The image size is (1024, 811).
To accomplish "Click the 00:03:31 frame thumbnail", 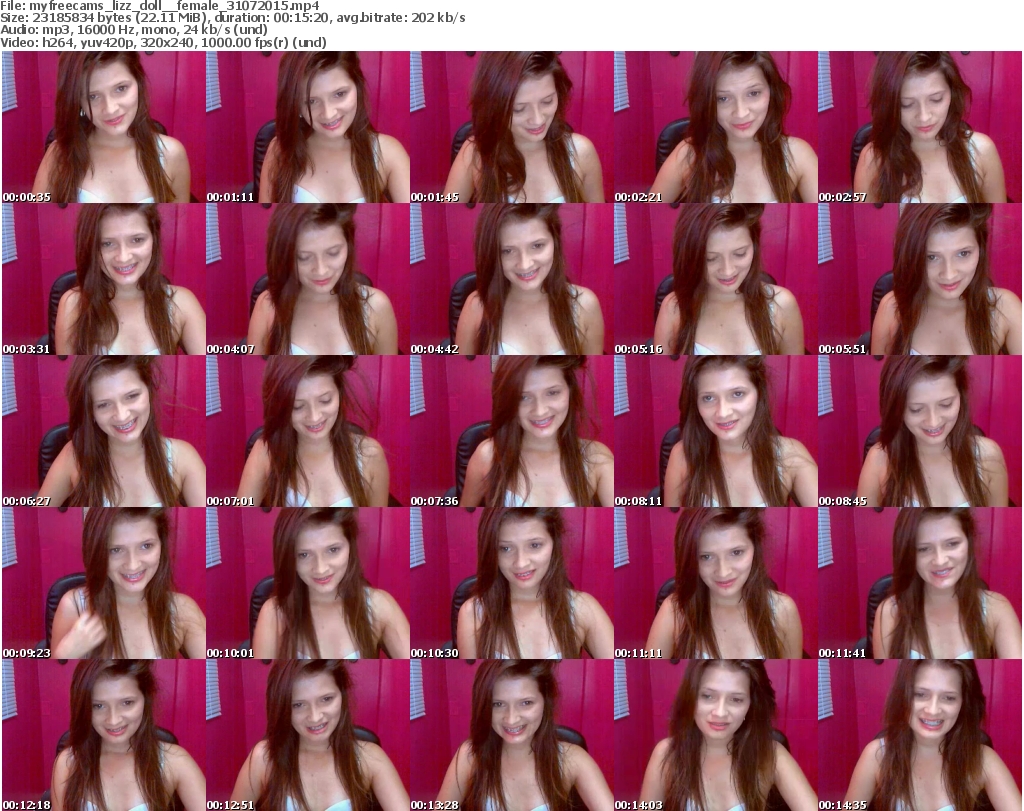I will [x=103, y=279].
